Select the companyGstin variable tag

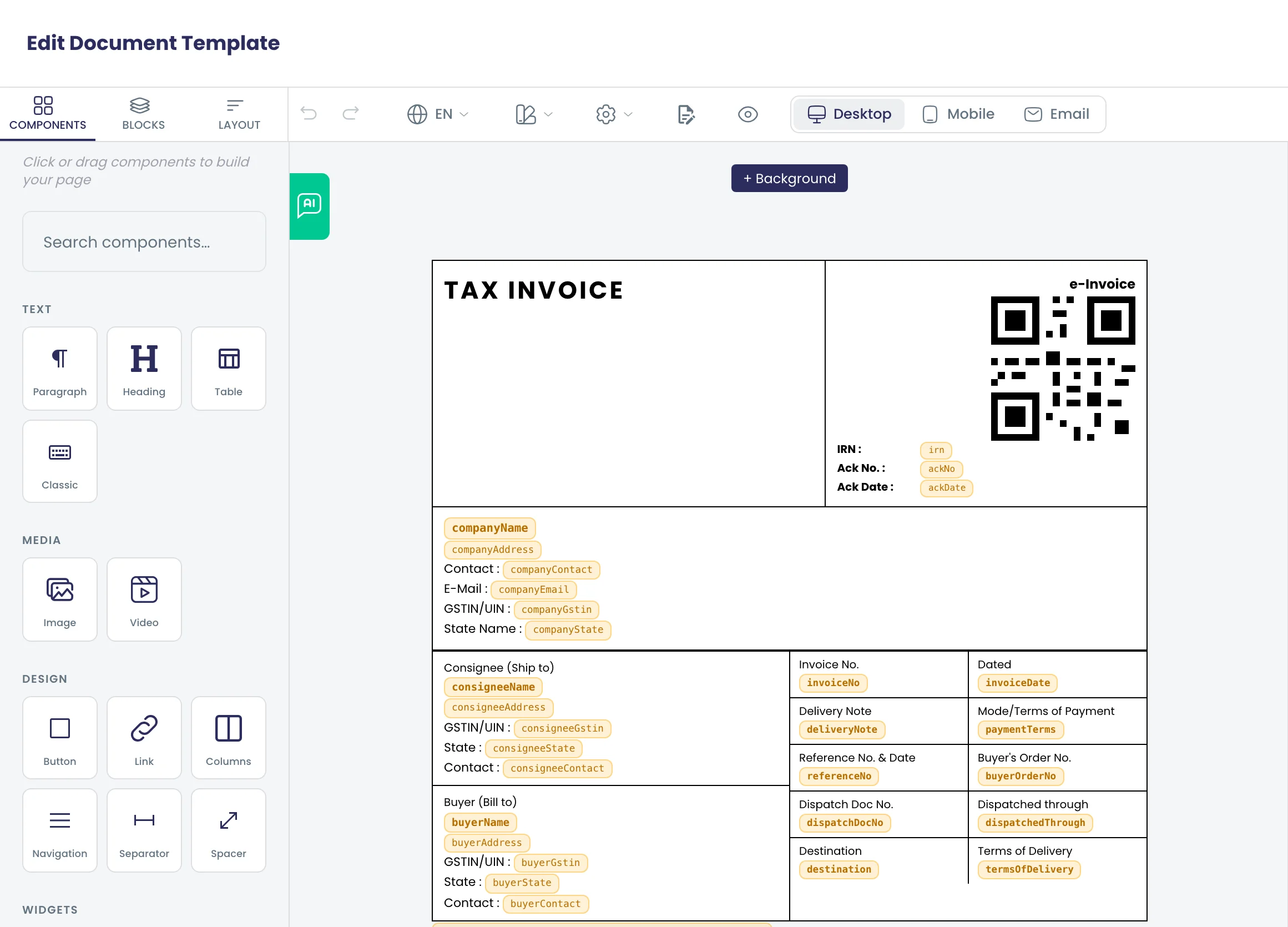pyautogui.click(x=557, y=609)
